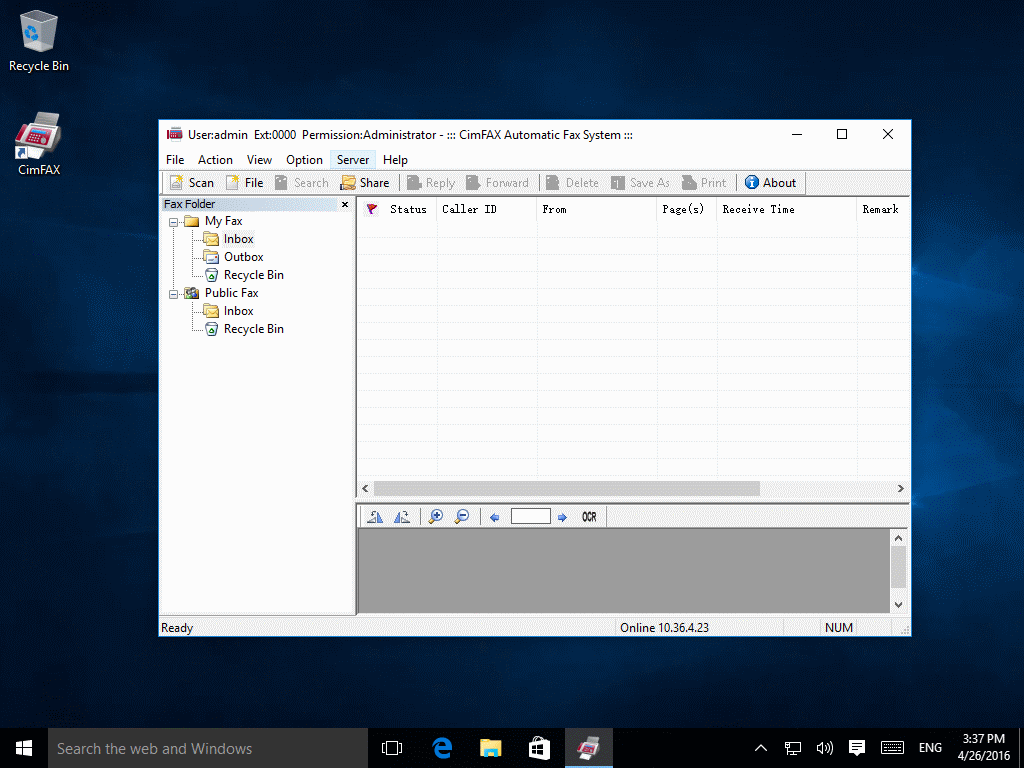The height and width of the screenshot is (768, 1024).
Task: Click the red flag column header
Action: (x=372, y=209)
